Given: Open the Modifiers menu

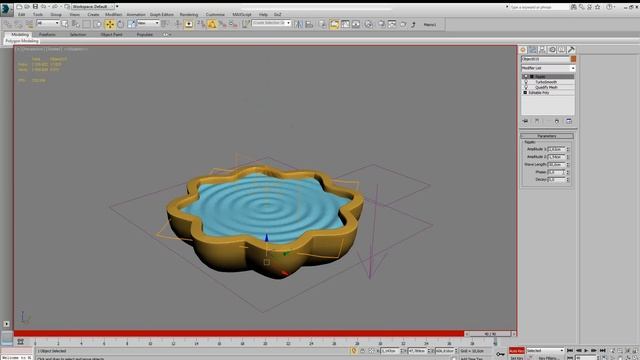Looking at the screenshot, I should tap(113, 14).
